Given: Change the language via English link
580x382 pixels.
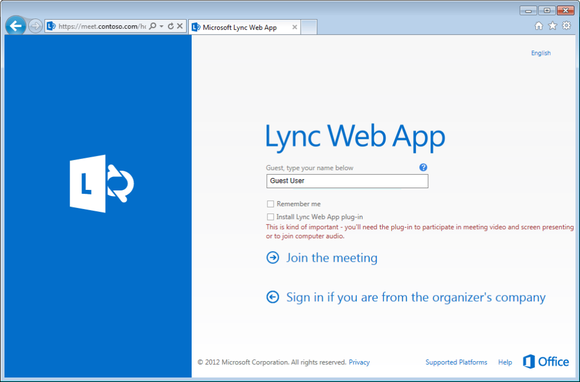Looking at the screenshot, I should coord(541,53).
